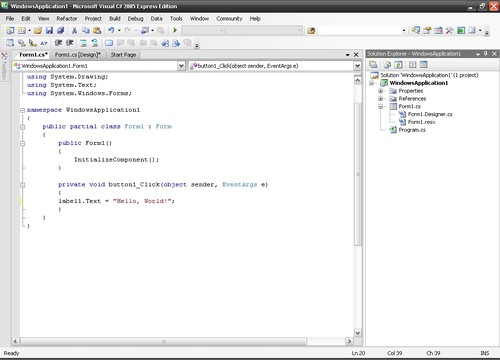Click the Comment Out Selected Lines icon
500x360 pixels.
[83, 43]
